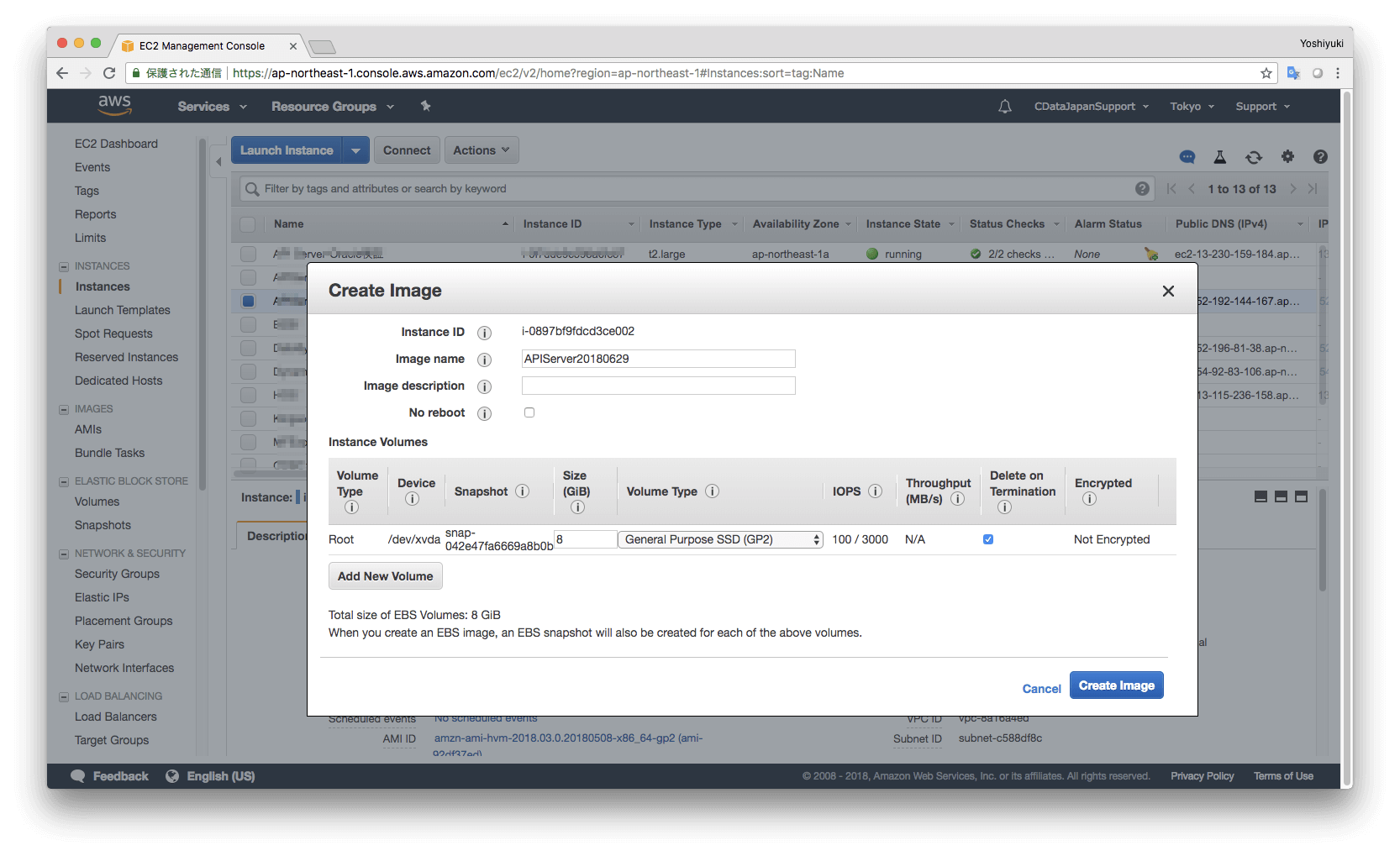Open the experiments flask icon
The width and height of the screenshot is (1400, 856).
pos(1220,157)
